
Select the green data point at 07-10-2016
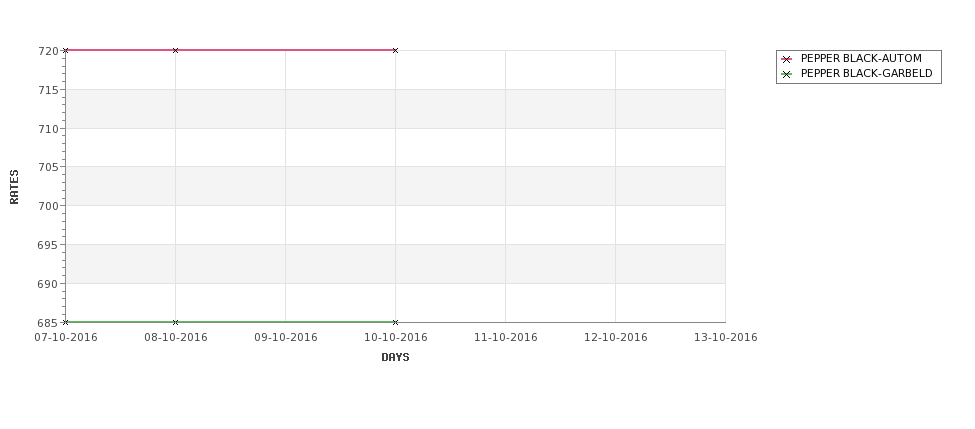(x=65, y=322)
